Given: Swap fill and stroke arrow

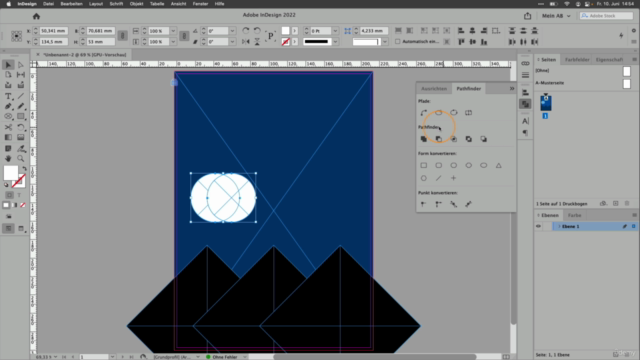Looking at the screenshot, I should [24, 168].
